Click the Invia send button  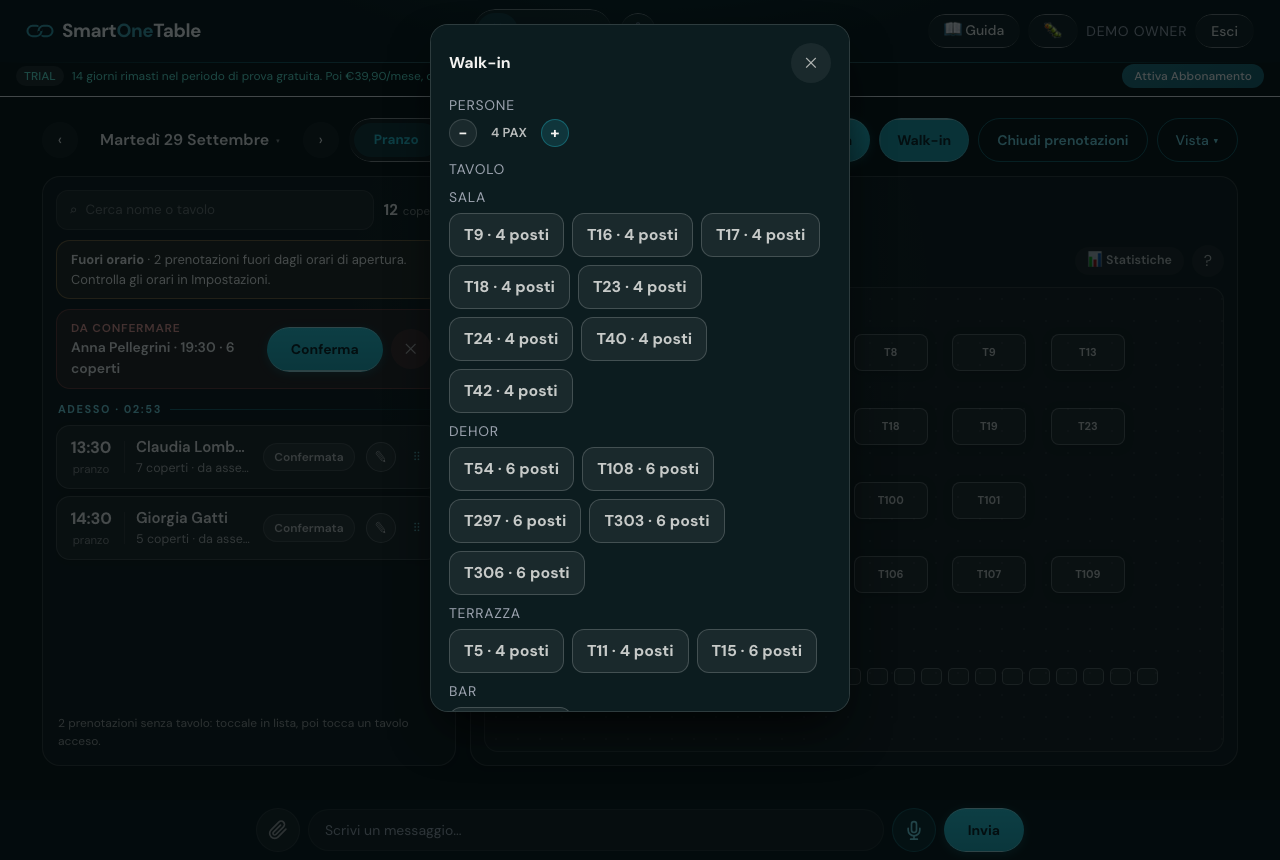coord(984,830)
